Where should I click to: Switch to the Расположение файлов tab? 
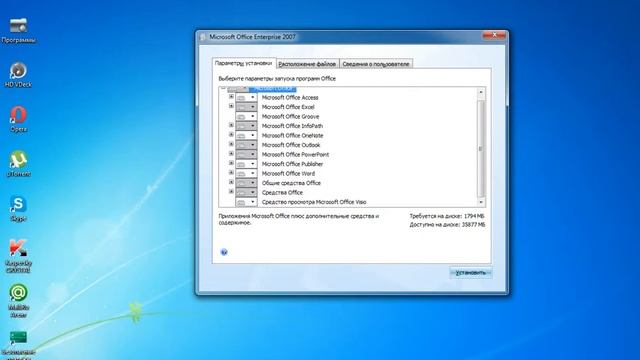tap(307, 64)
